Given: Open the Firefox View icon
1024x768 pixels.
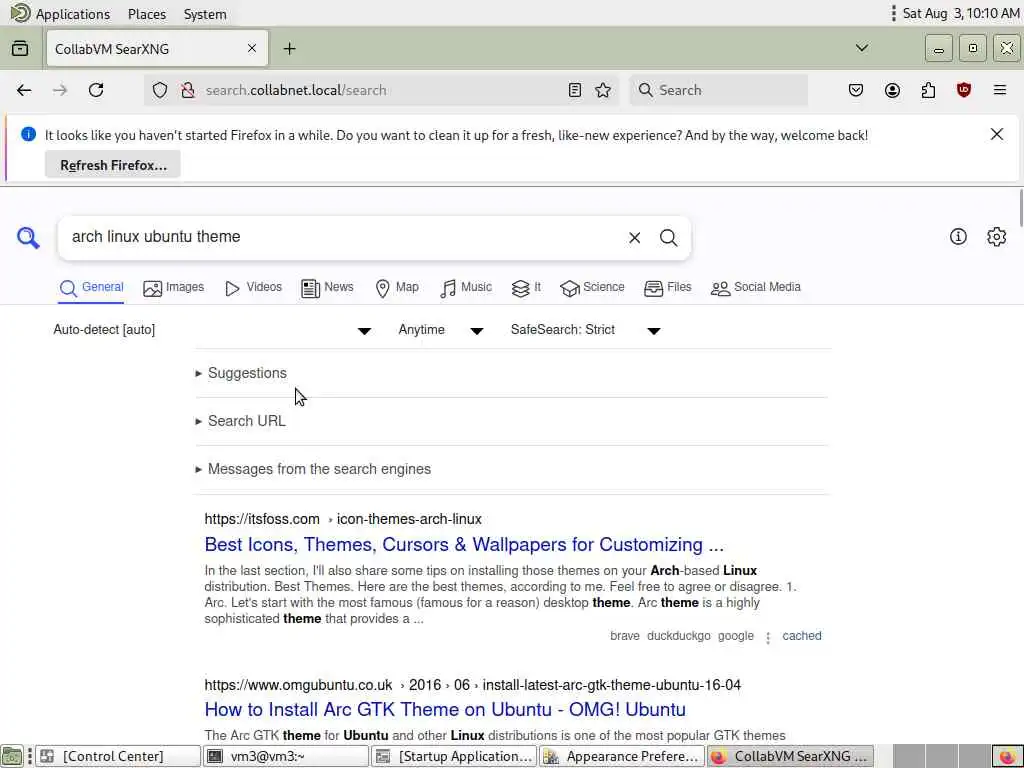Looking at the screenshot, I should [x=20, y=48].
